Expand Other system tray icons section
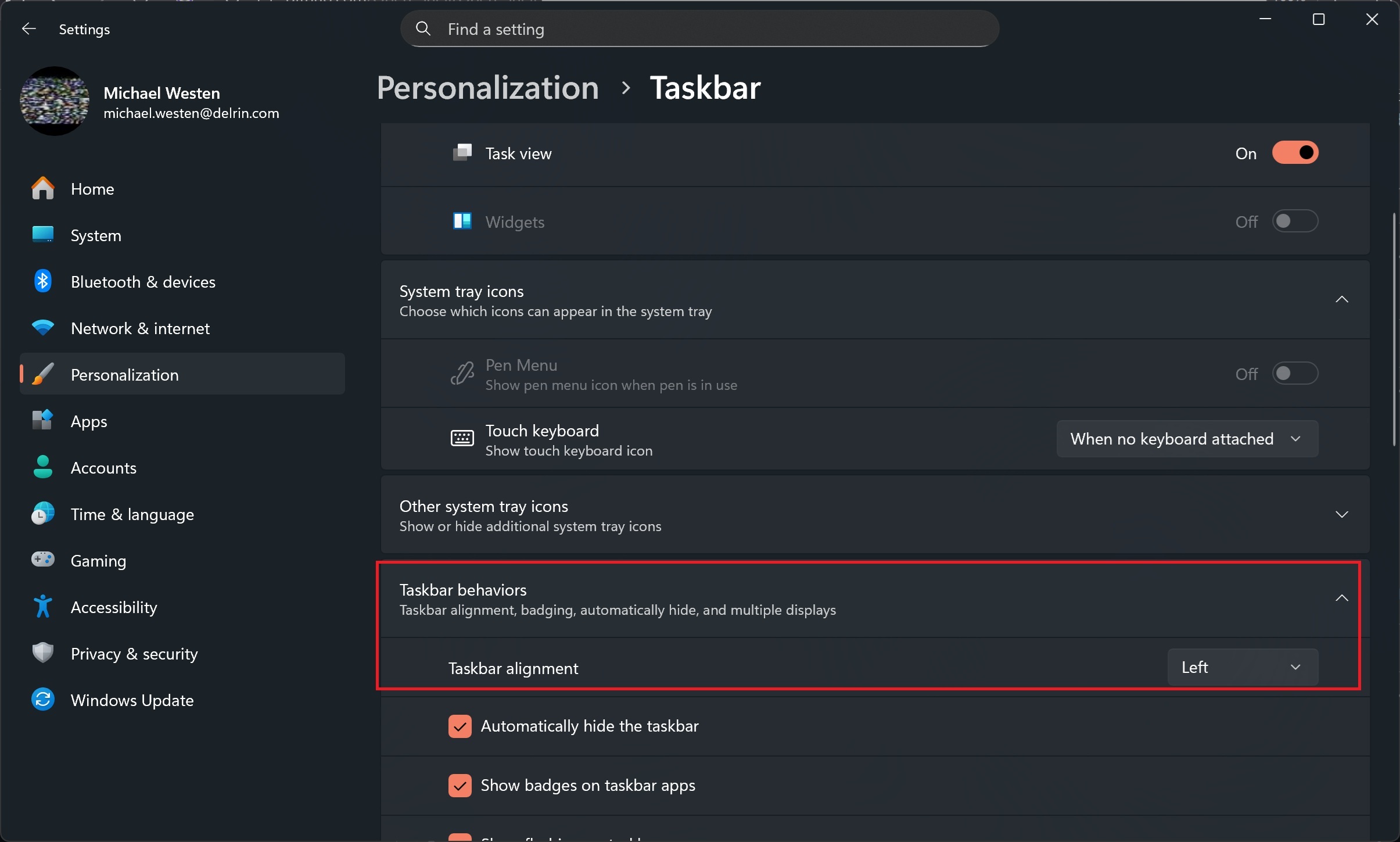The height and width of the screenshot is (842, 1400). click(x=1341, y=515)
